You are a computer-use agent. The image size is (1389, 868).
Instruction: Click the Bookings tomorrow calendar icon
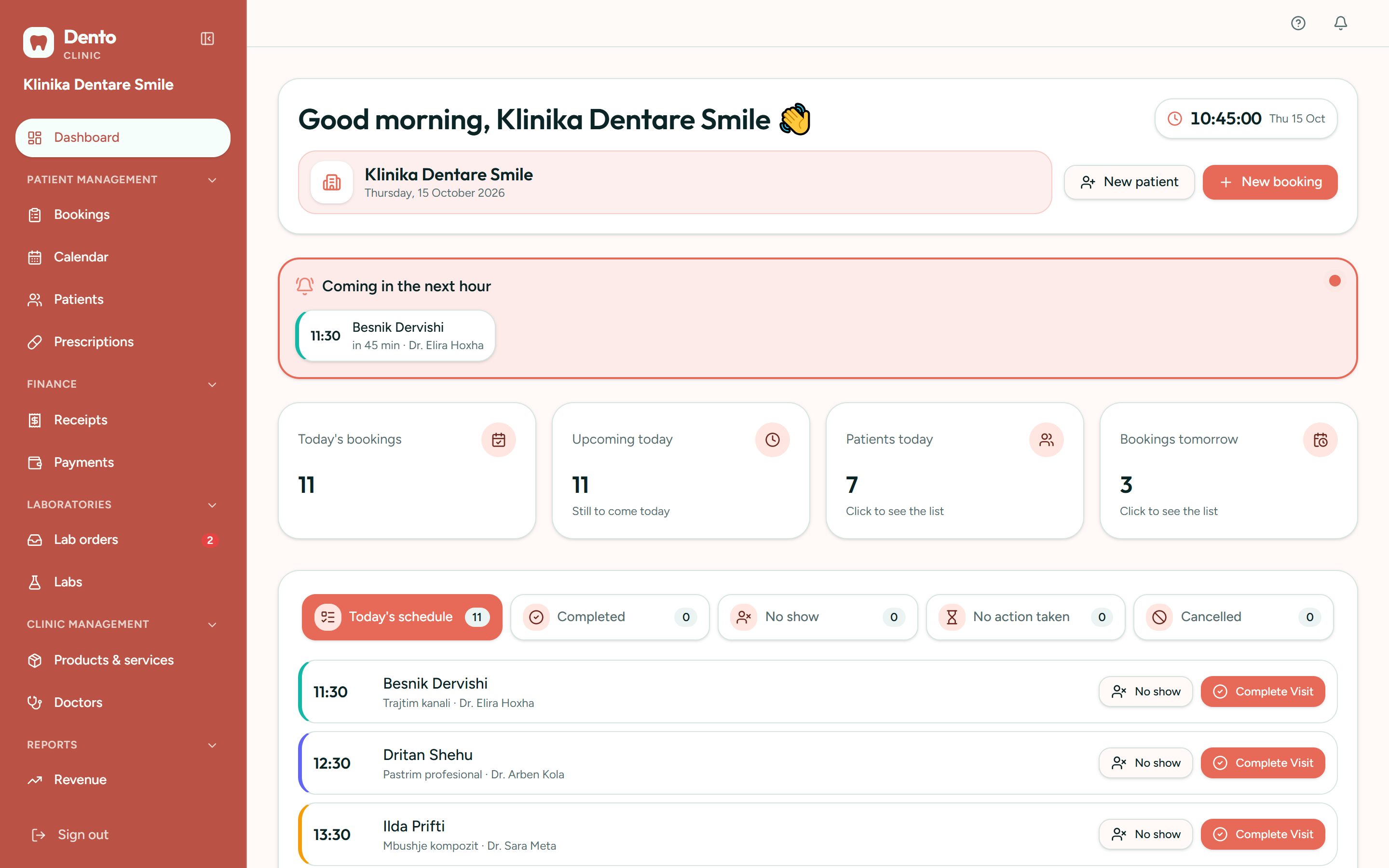click(1320, 440)
